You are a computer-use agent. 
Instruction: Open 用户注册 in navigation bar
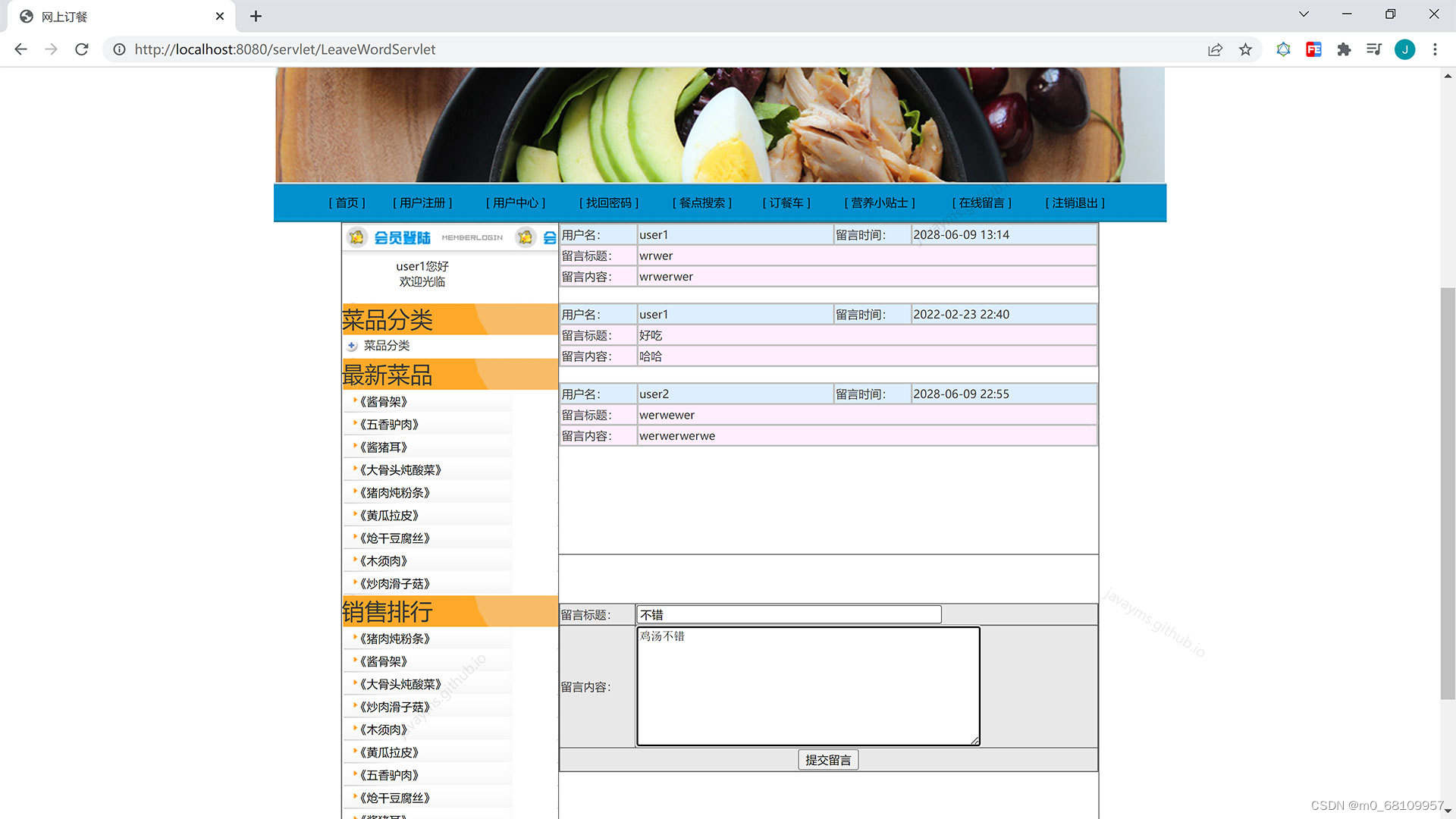[x=422, y=202]
